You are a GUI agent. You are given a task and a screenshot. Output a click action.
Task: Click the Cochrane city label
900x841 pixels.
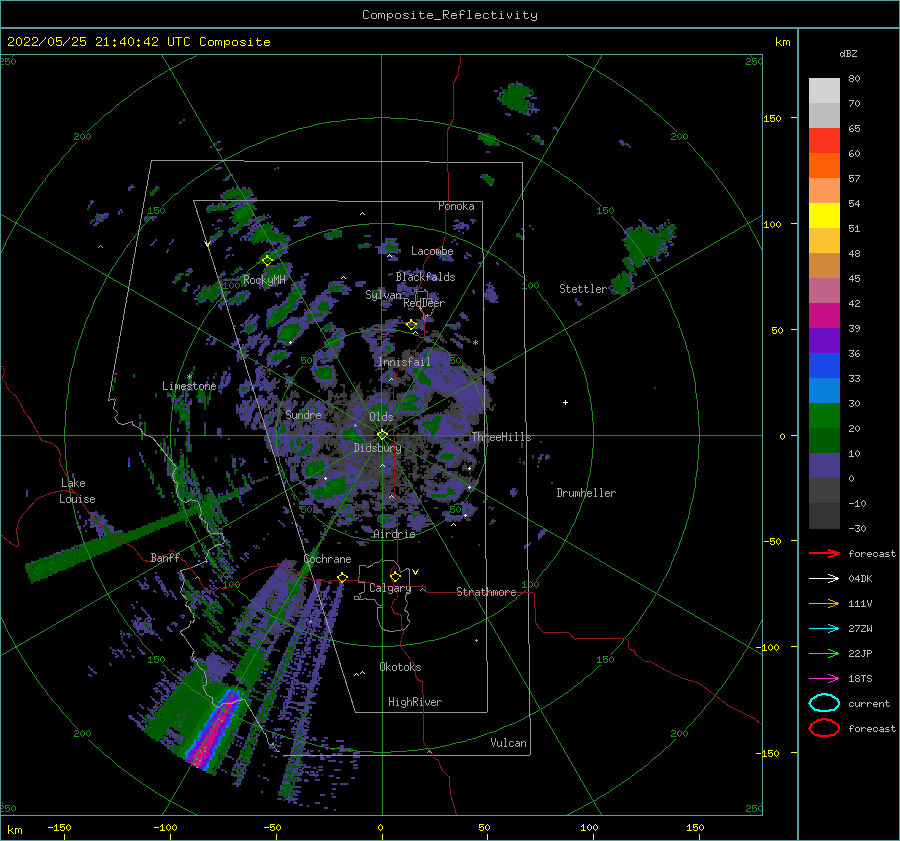[x=327, y=559]
